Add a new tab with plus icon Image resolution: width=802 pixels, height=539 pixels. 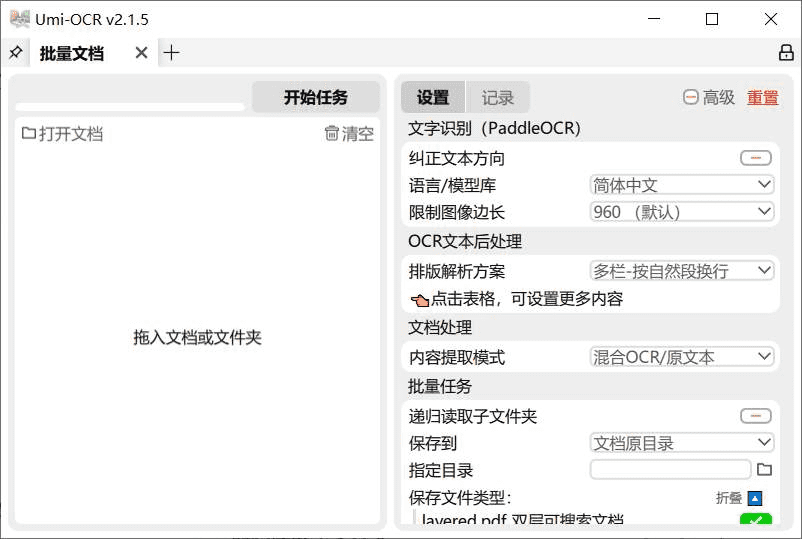(171, 53)
